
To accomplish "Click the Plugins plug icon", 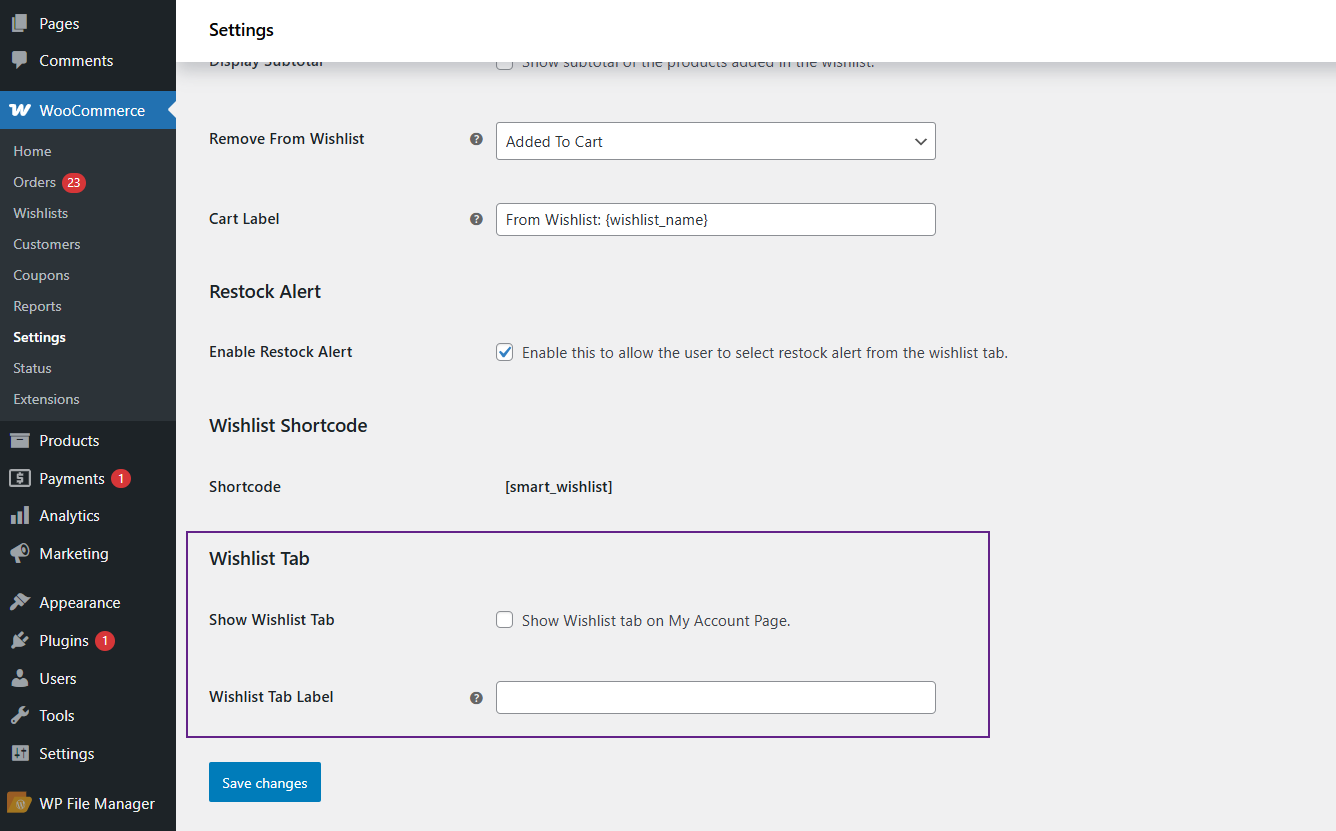I will tap(20, 641).
